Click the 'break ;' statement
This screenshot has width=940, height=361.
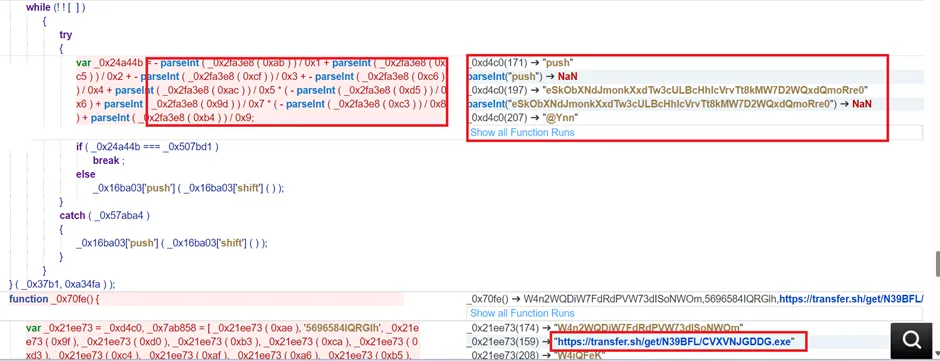click(x=109, y=161)
